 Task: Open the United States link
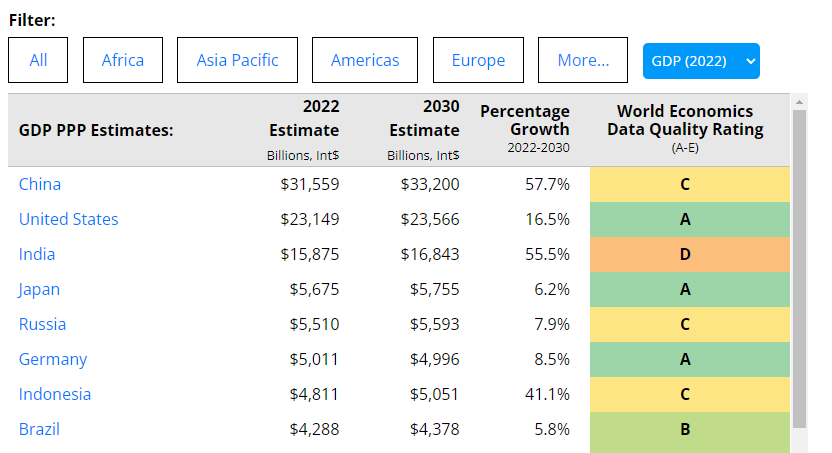click(68, 219)
